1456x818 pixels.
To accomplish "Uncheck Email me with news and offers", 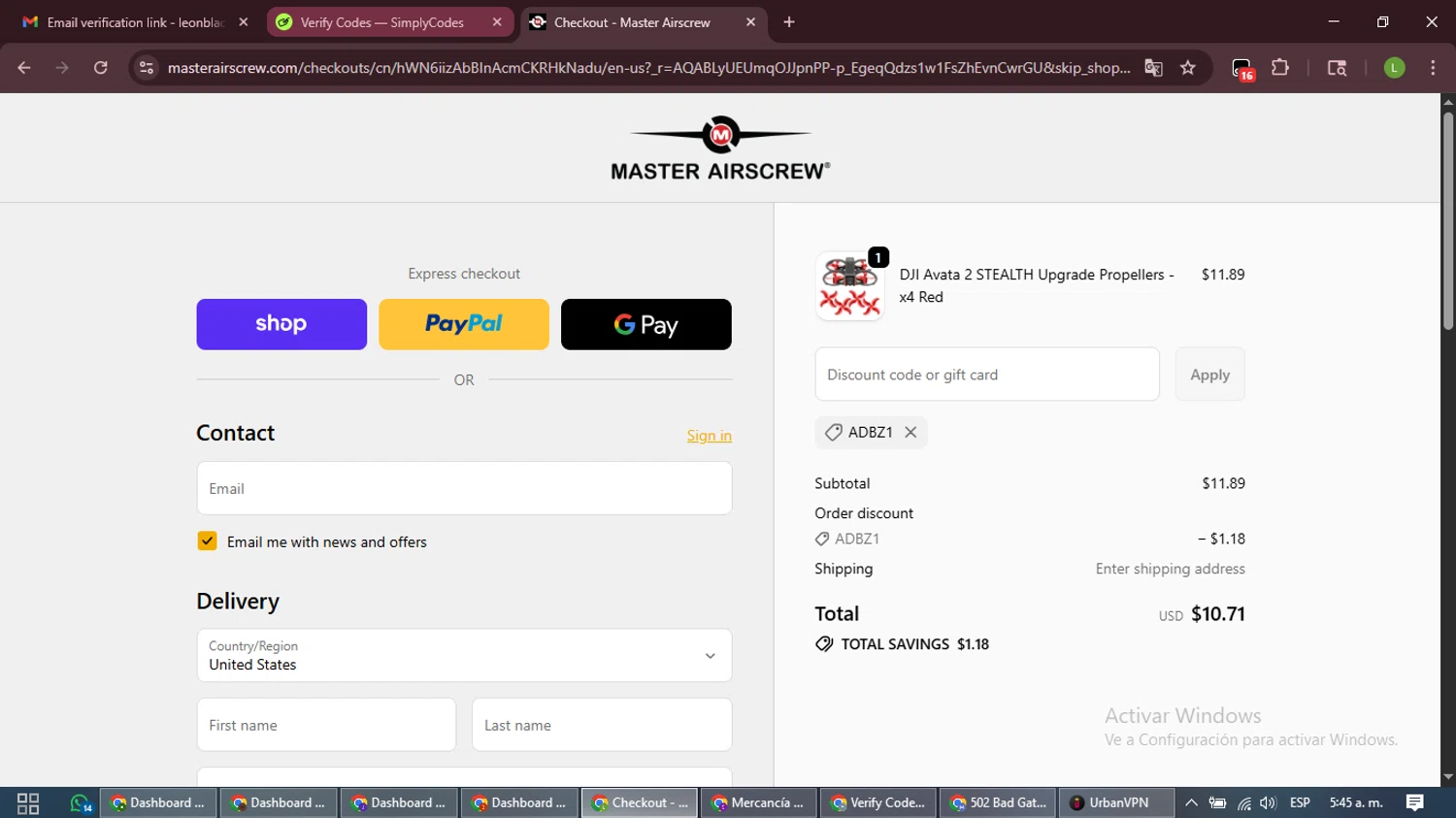I will tap(207, 541).
